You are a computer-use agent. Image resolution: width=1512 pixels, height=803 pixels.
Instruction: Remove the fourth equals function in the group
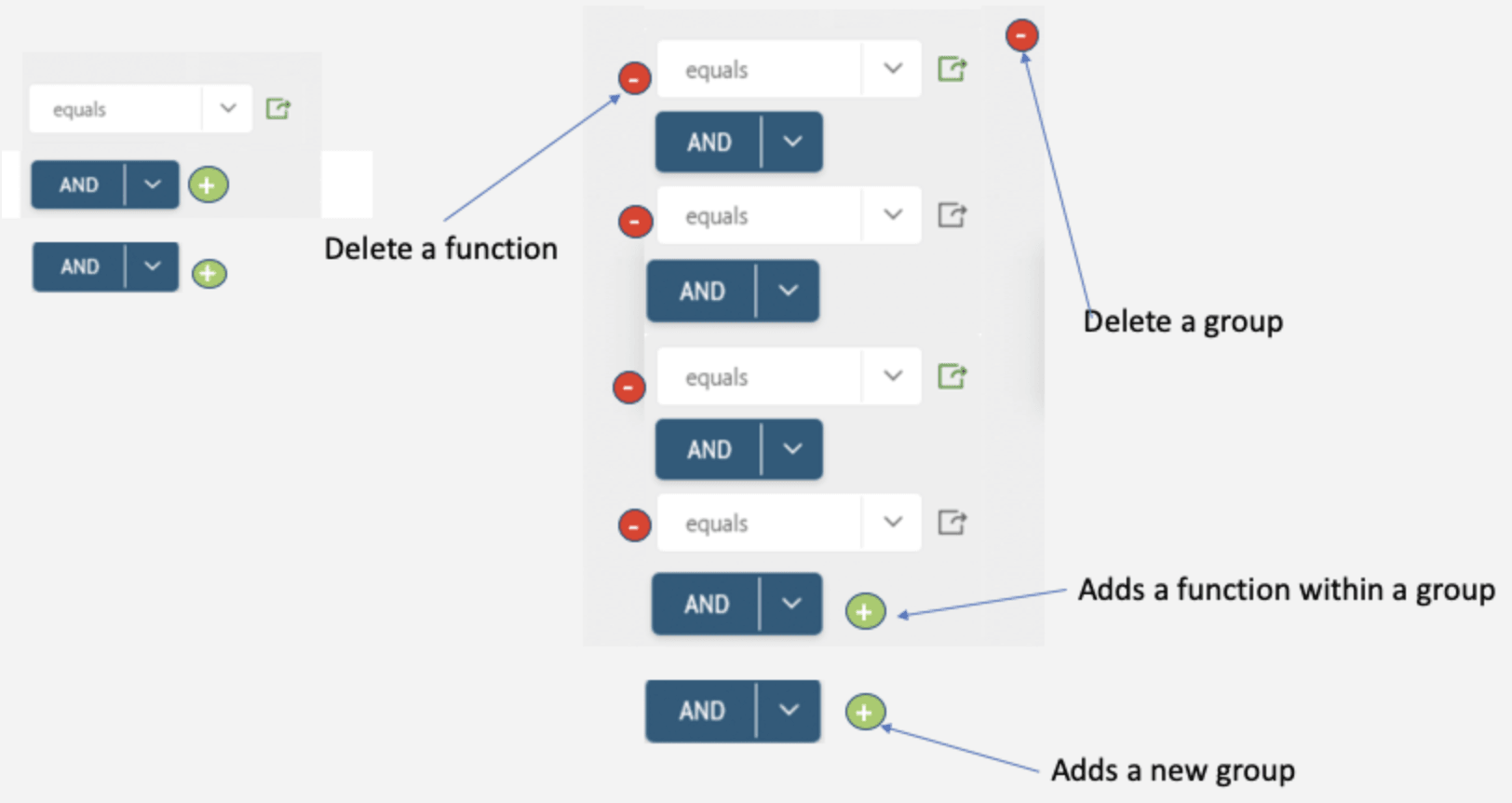[x=635, y=525]
